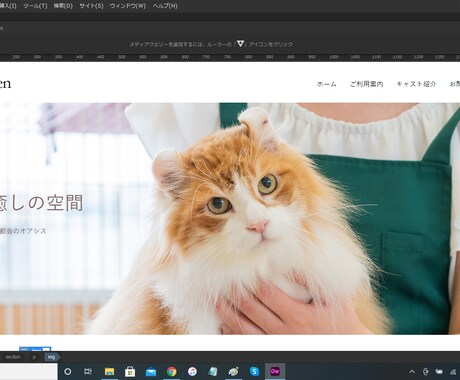Open the notepad-style app icon on taskbar
Screen dimensions: 460x380
click(213, 371)
